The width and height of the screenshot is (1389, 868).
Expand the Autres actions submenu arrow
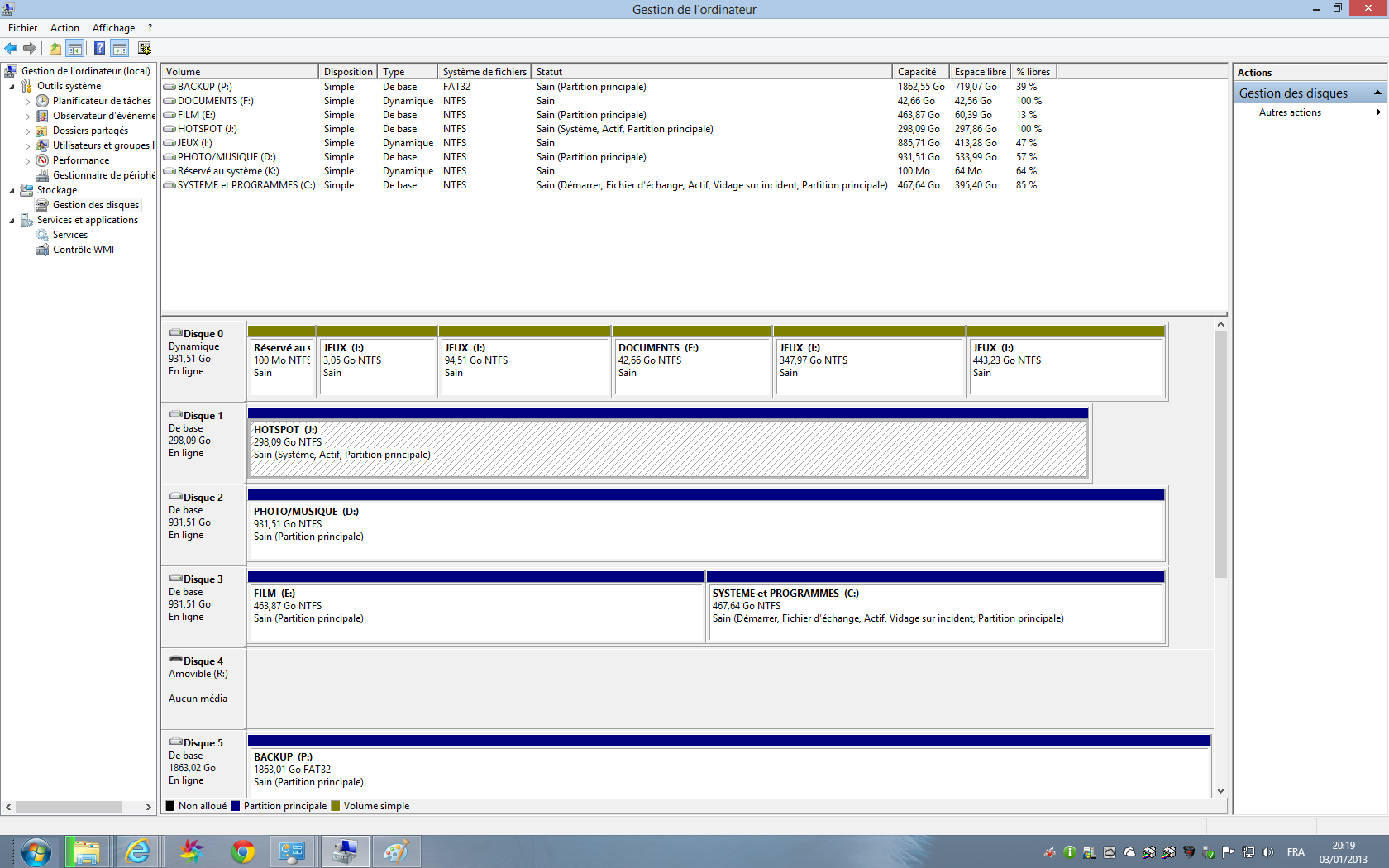pos(1378,112)
